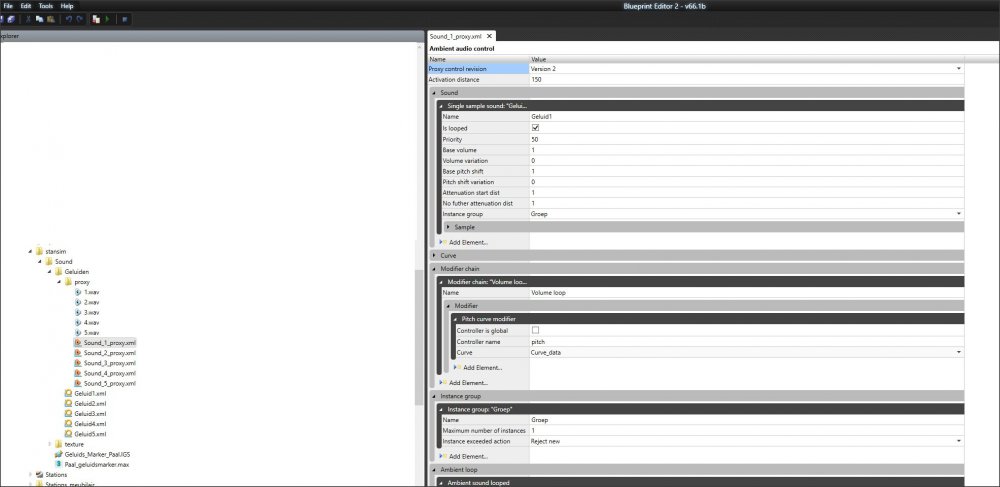Expand the Sample section
Screen dimensions: 1000x487
pyautogui.click(x=448, y=227)
